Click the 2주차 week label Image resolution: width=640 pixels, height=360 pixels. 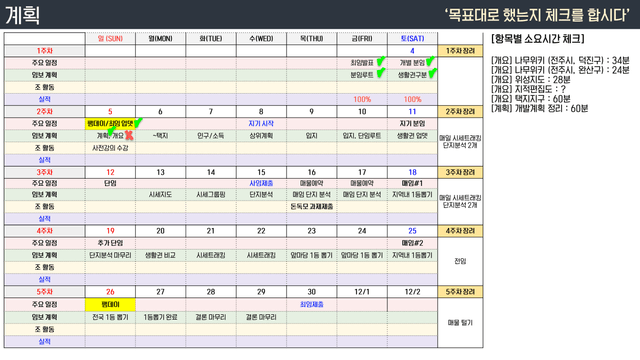point(44,111)
